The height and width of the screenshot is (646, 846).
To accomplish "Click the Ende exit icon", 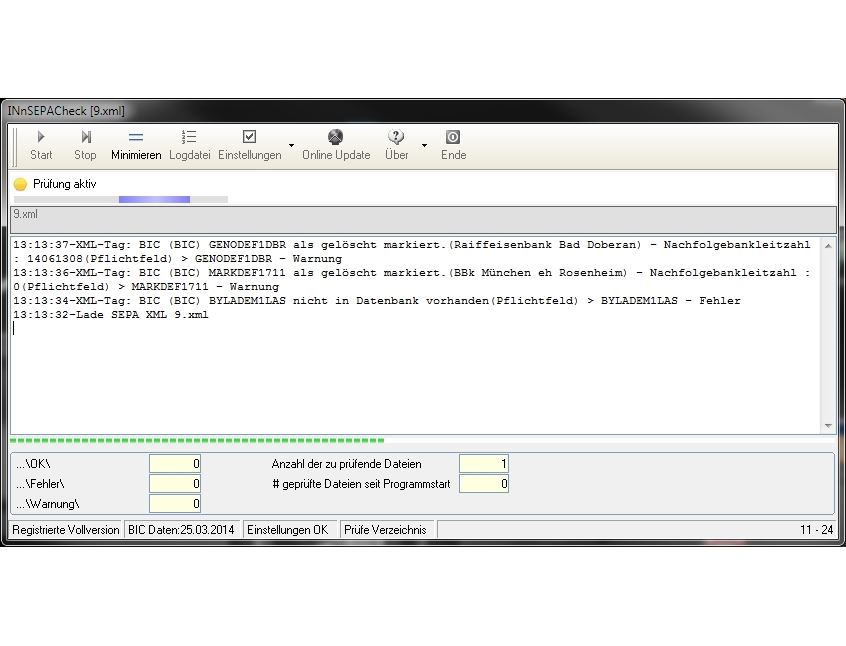I will click(453, 137).
